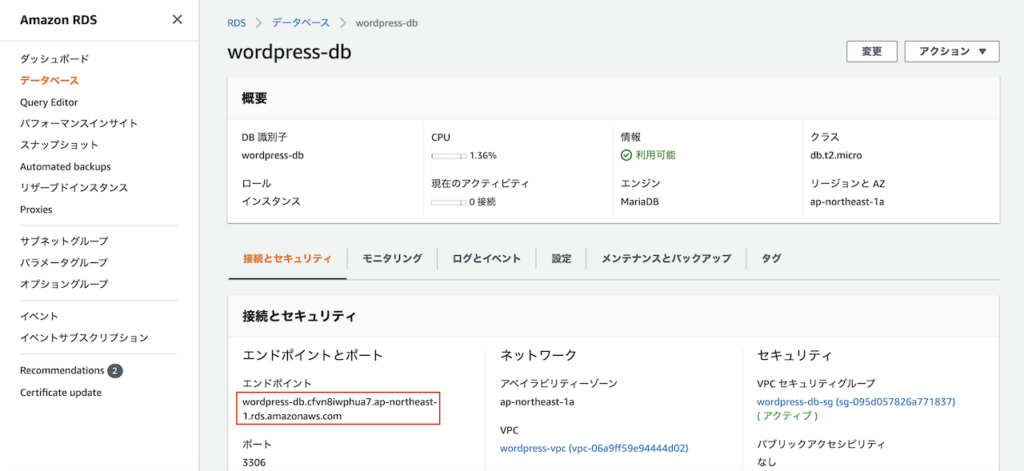The height and width of the screenshot is (471, 1024).
Task: Open the wordpress-db-sg security group link
Action: coord(856,402)
